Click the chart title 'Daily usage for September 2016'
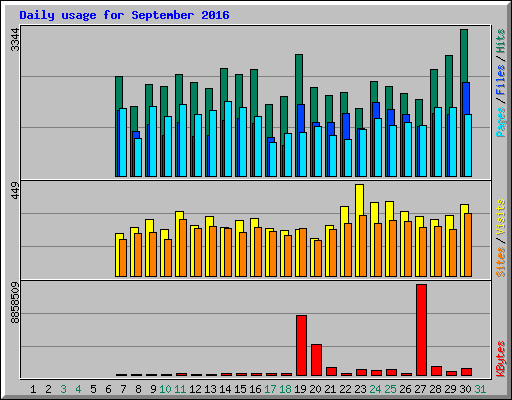The height and width of the screenshot is (400, 512). pos(124,15)
